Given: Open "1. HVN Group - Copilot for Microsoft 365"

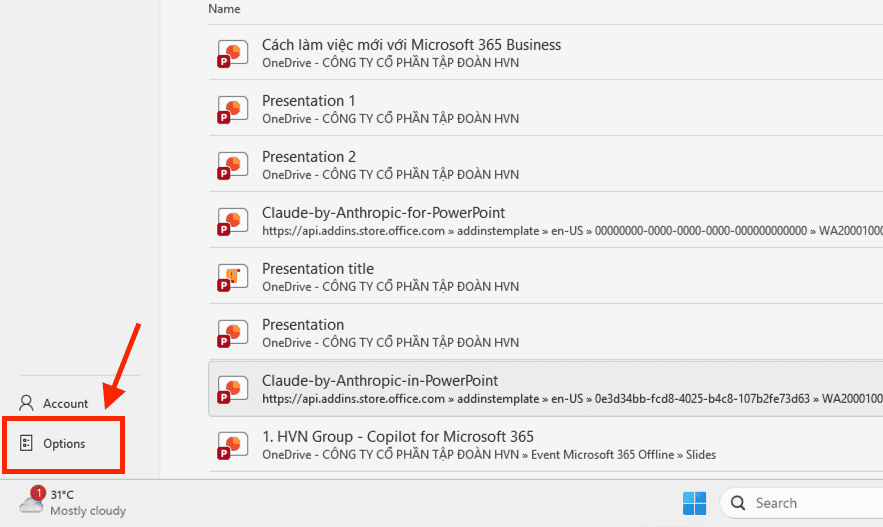Looking at the screenshot, I should tap(398, 437).
